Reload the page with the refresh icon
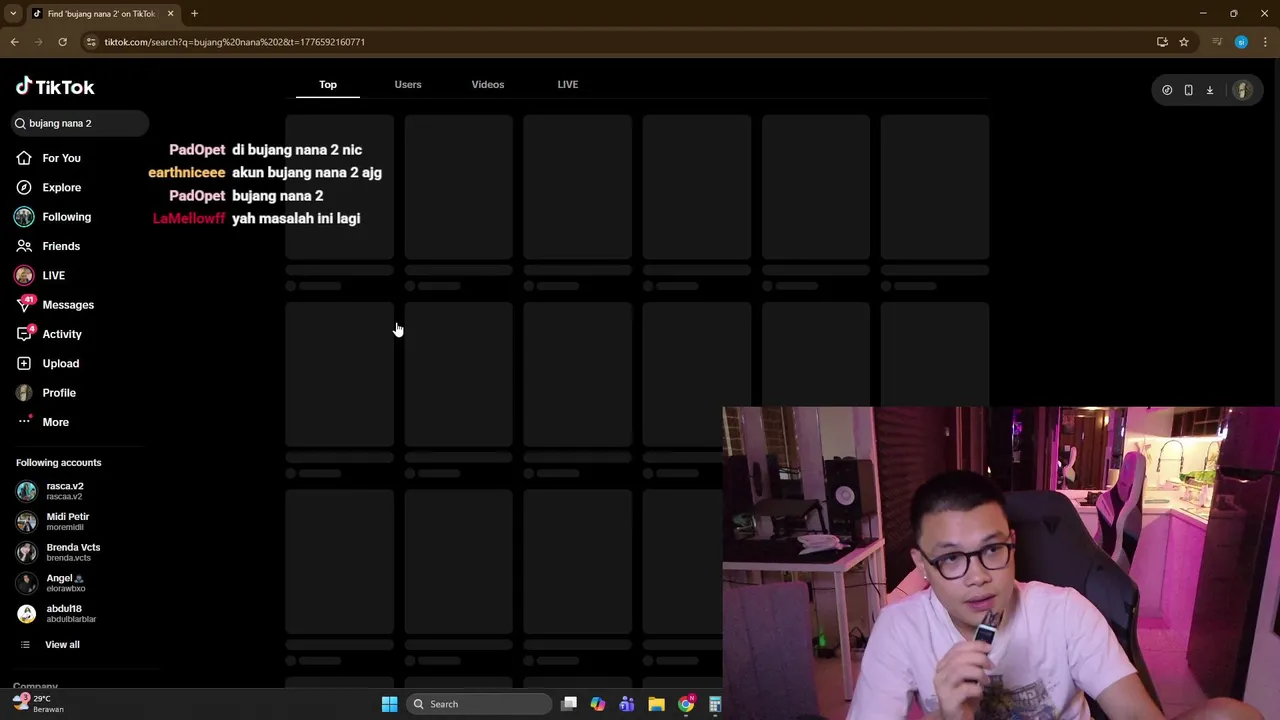 [62, 42]
